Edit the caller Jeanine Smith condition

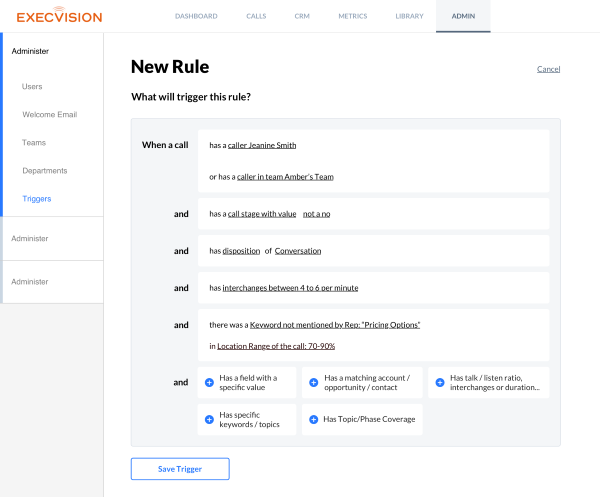click(262, 145)
